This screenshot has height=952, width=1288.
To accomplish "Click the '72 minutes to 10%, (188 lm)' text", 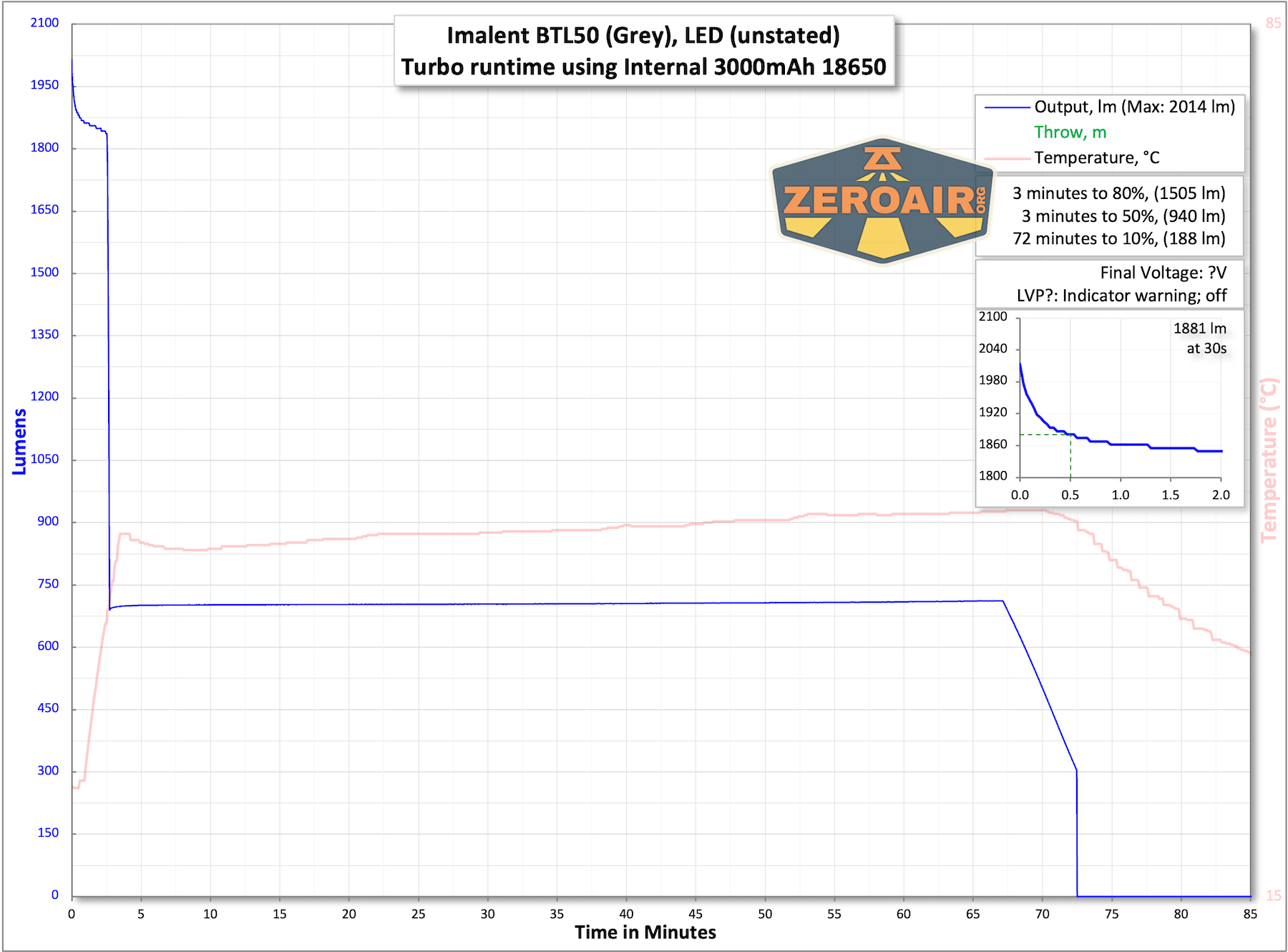I will [x=1118, y=239].
